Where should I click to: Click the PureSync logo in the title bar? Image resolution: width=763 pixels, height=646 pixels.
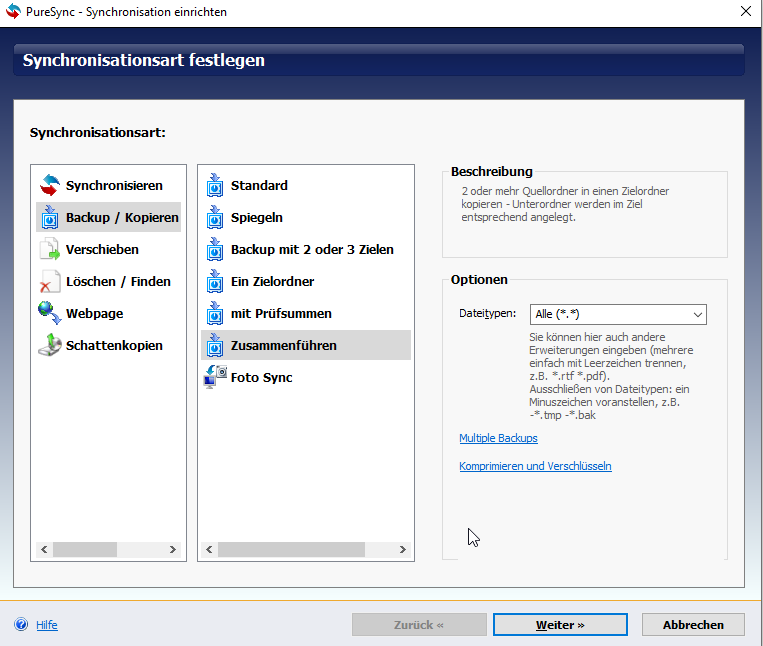coord(13,12)
